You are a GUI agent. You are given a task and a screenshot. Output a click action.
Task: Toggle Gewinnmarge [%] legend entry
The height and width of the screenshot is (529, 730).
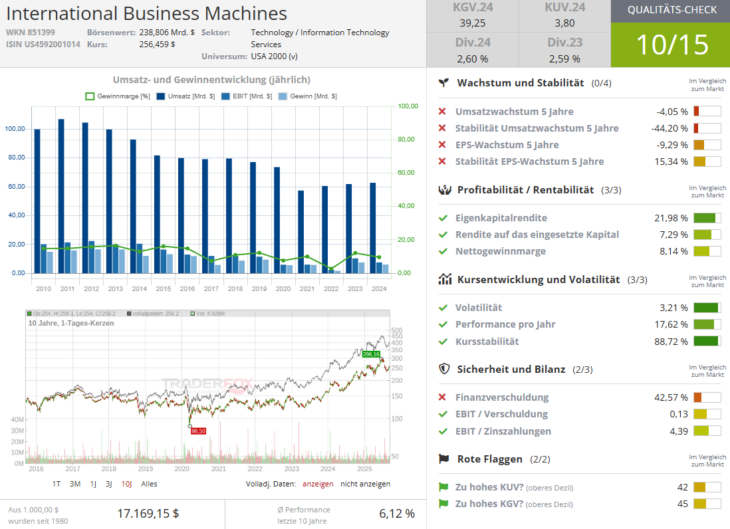[x=118, y=96]
